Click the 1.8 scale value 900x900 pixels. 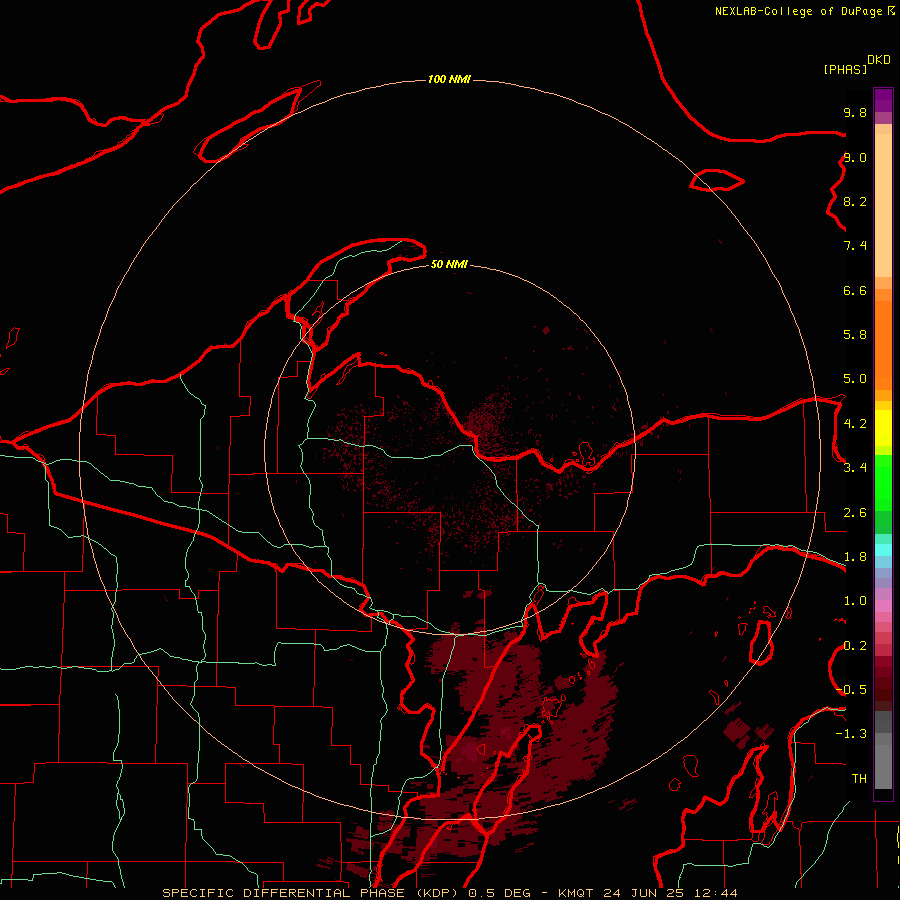pos(855,557)
